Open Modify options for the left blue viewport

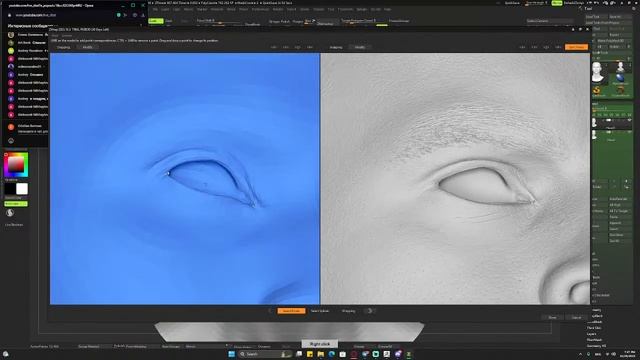pyautogui.click(x=87, y=47)
